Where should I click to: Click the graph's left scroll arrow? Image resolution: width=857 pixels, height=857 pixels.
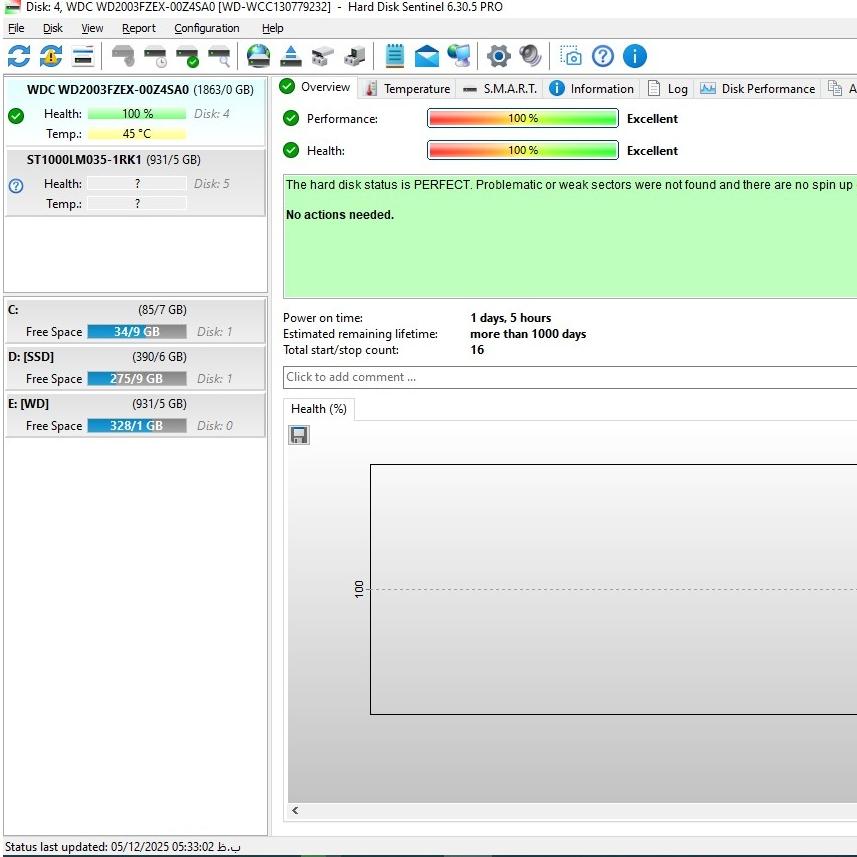296,811
